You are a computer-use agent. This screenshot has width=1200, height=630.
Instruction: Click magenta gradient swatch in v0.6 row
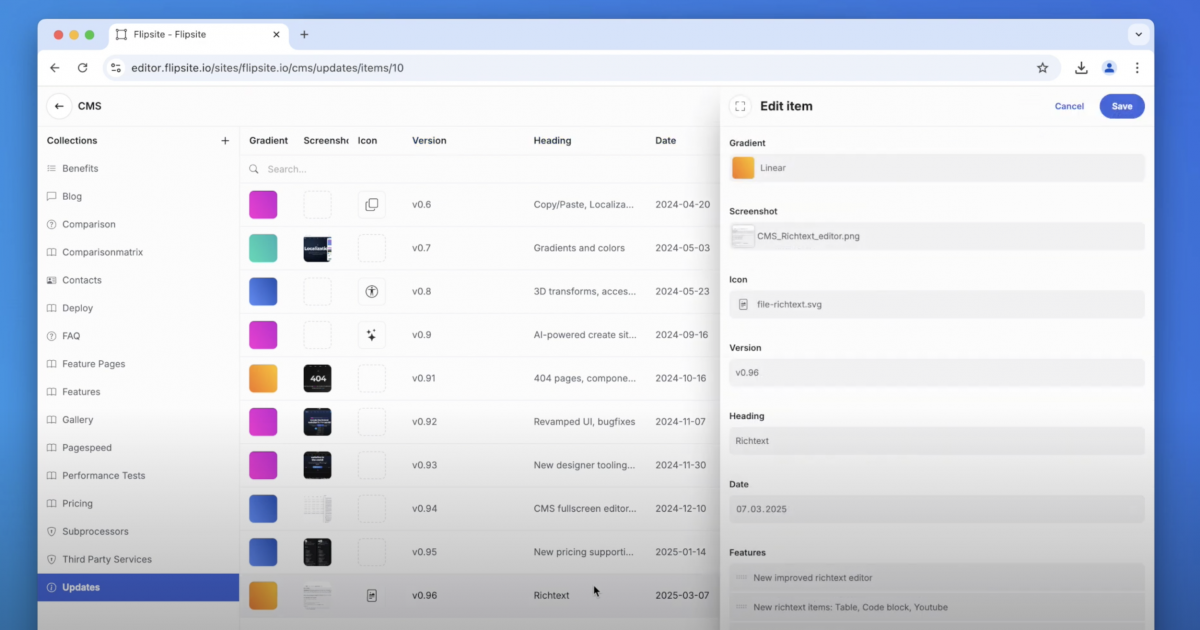(263, 205)
